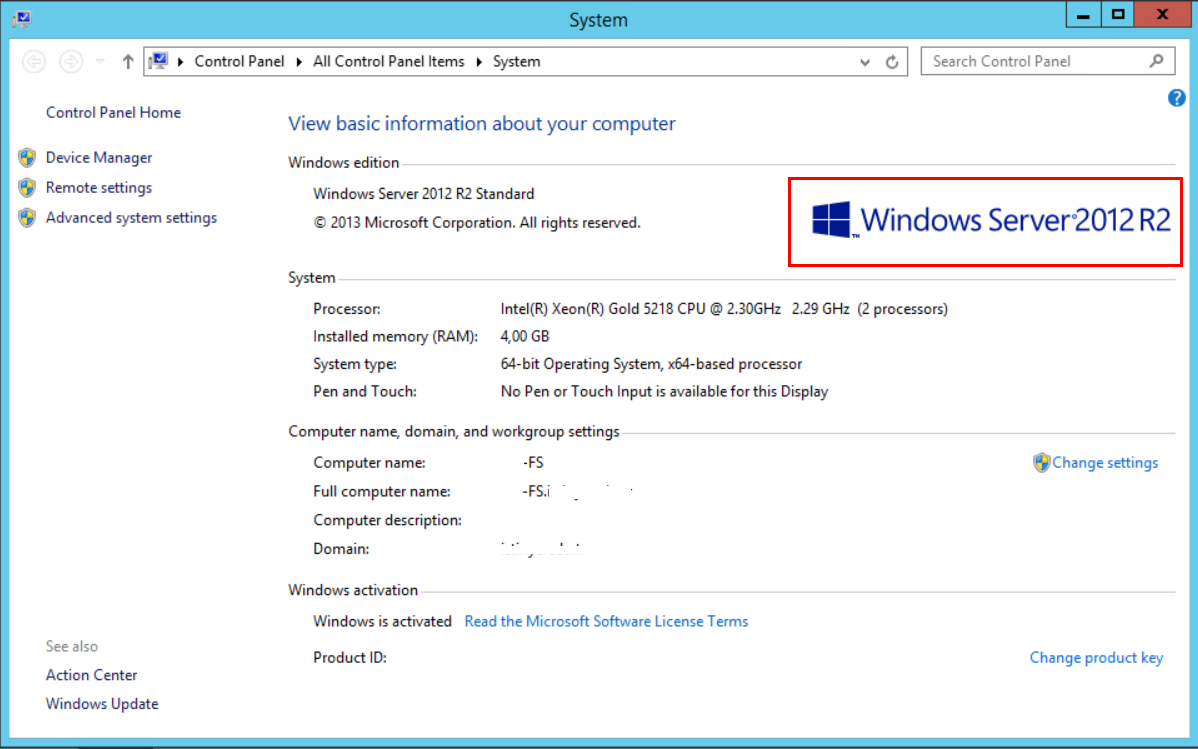Viewport: 1198px width, 749px height.
Task: Click Change settings link
Action: (x=1105, y=462)
